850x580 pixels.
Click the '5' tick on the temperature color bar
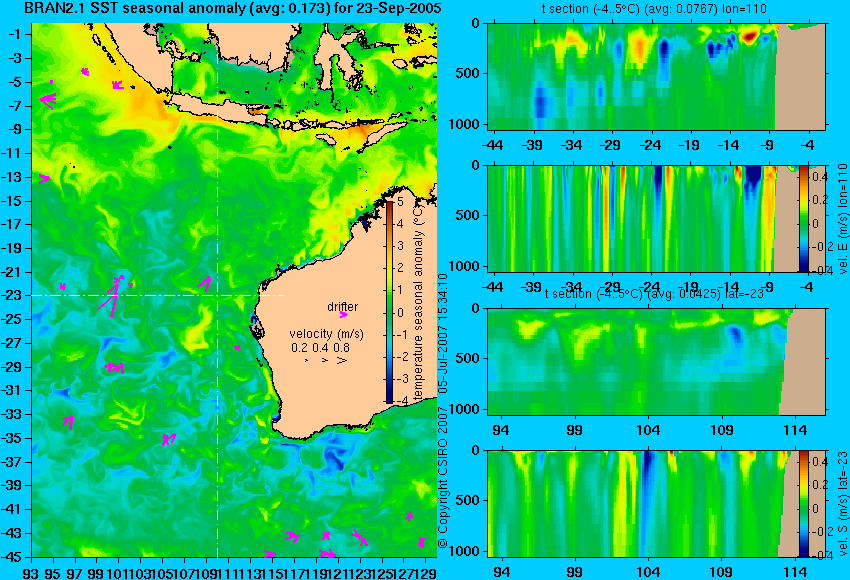pyautogui.click(x=400, y=202)
